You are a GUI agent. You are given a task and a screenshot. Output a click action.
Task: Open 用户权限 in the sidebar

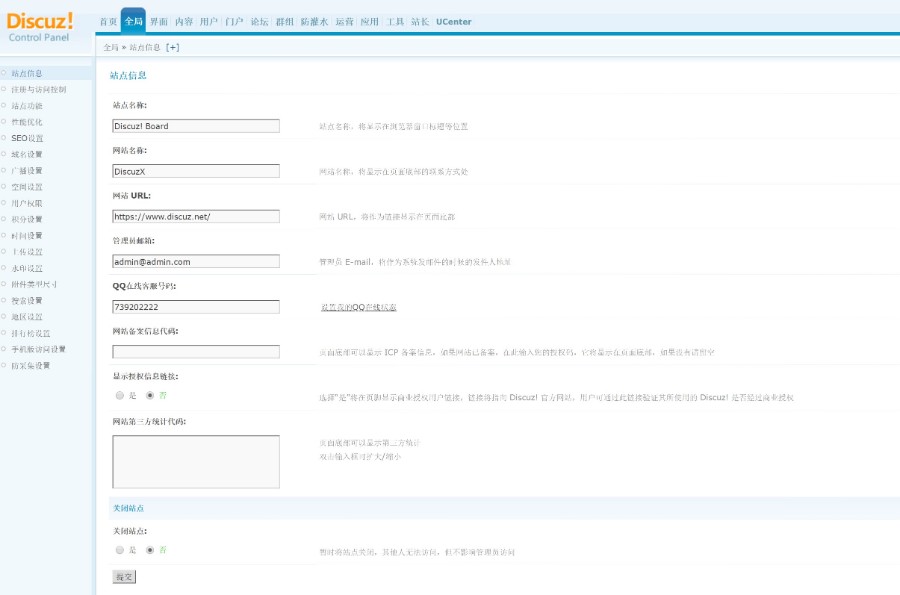pyautogui.click(x=27, y=203)
